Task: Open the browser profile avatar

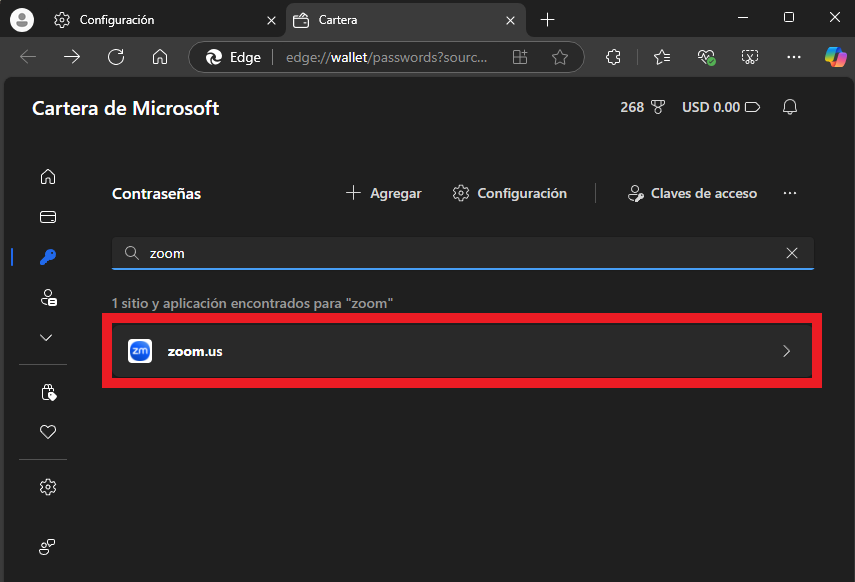Action: (x=22, y=20)
